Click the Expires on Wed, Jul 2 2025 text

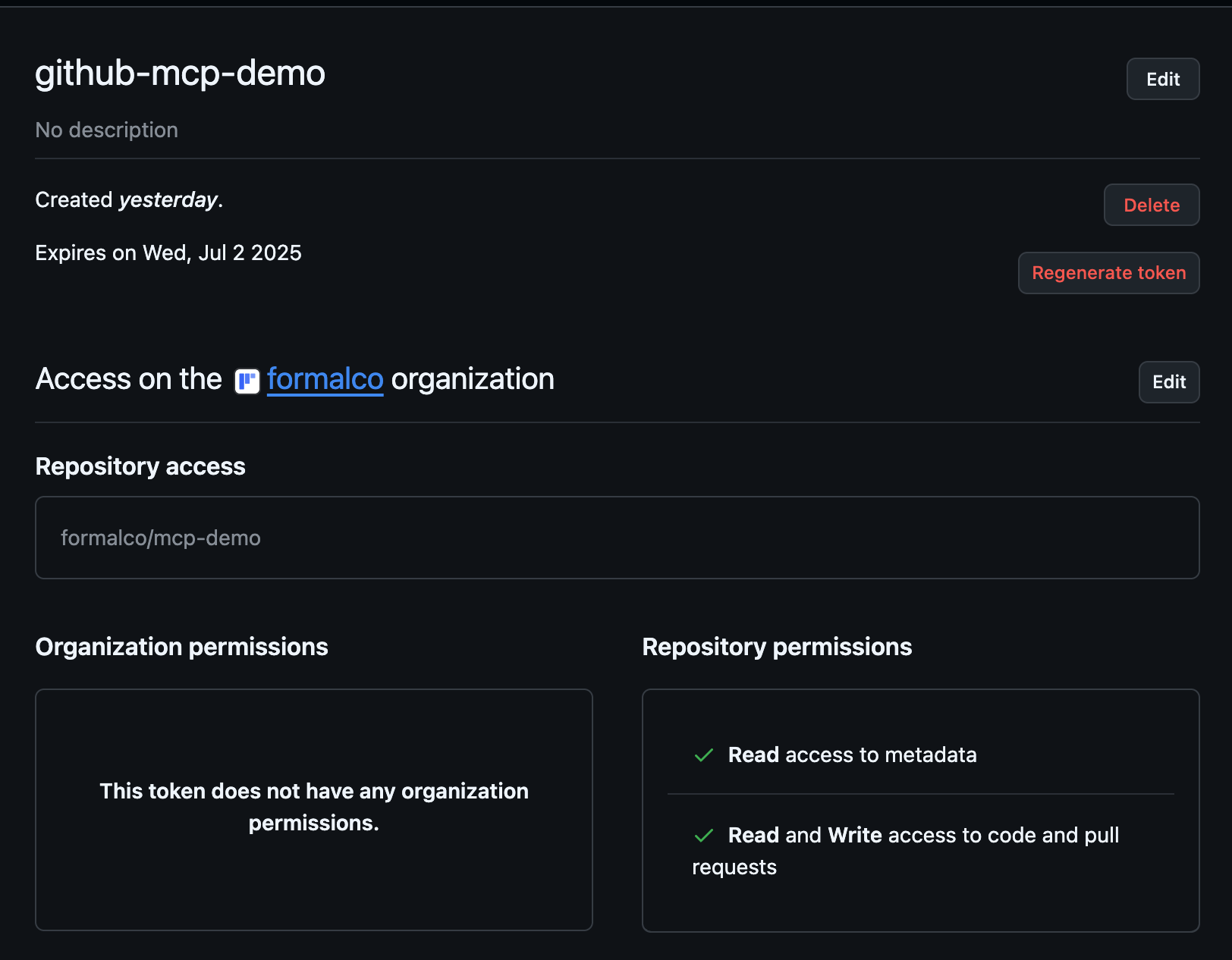pyautogui.click(x=168, y=253)
